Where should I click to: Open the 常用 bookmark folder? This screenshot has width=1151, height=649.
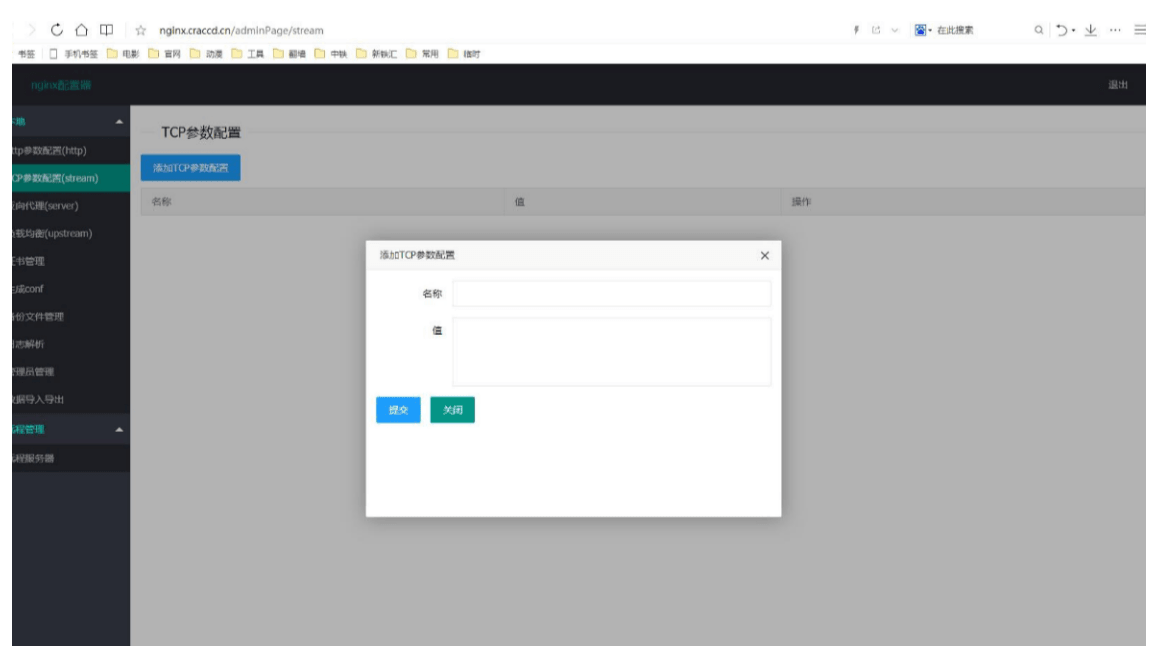click(x=423, y=54)
